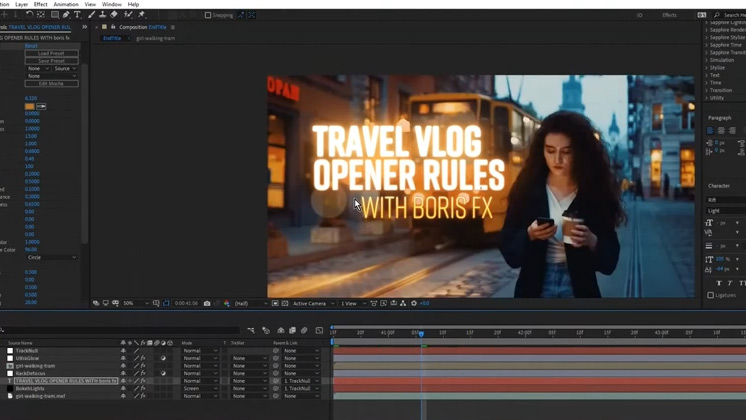Click the Faux Bold T button
This screenshot has height=420, width=746.
click(718, 283)
